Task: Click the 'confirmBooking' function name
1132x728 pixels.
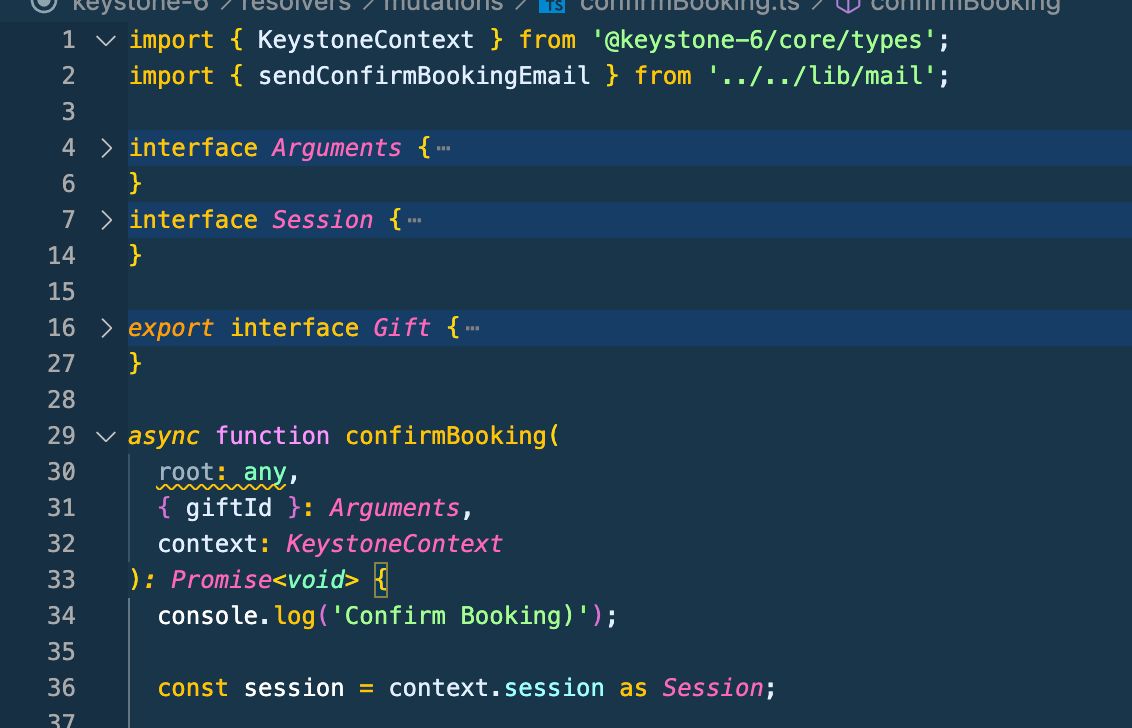Action: click(446, 436)
